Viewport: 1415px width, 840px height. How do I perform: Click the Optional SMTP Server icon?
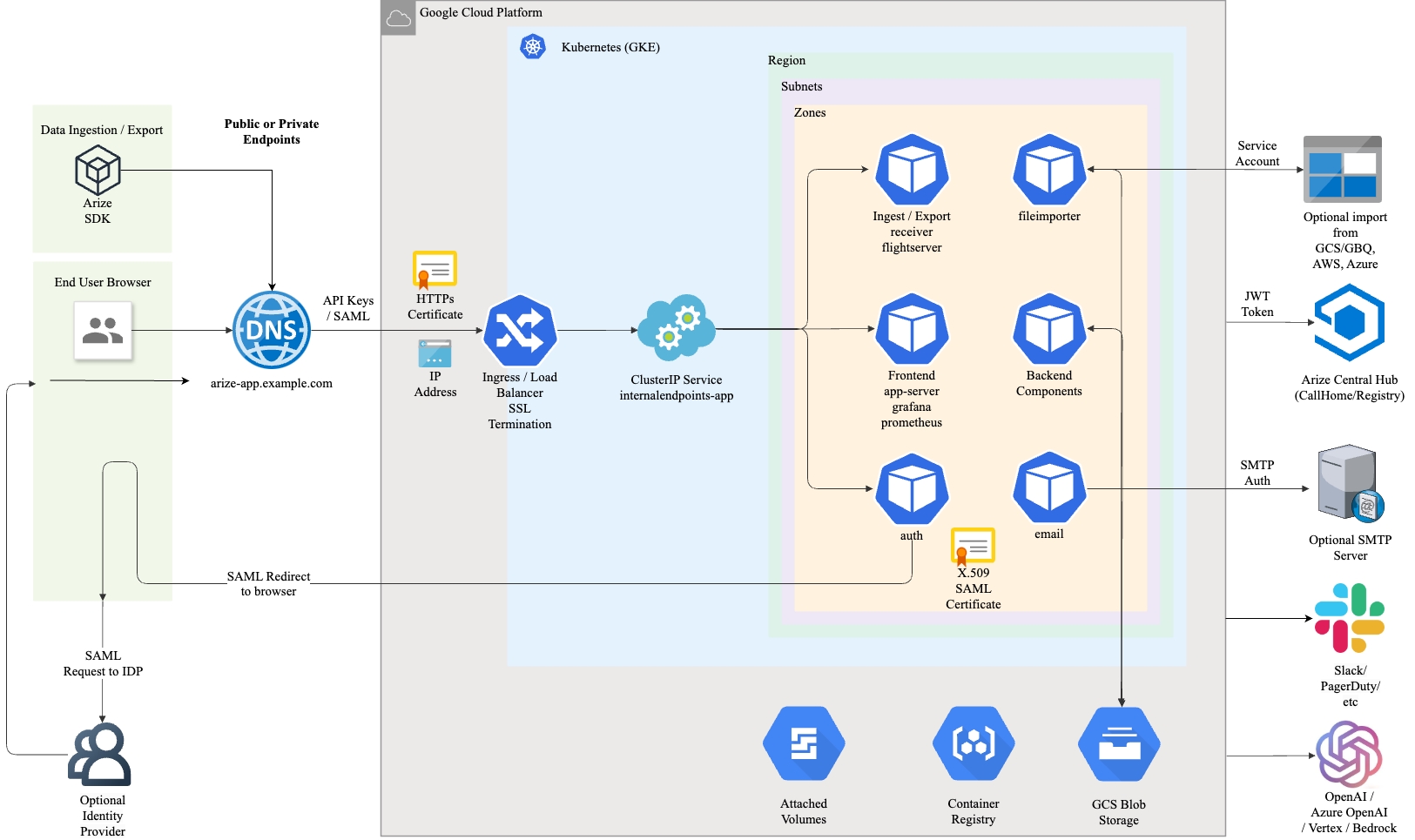(1349, 483)
